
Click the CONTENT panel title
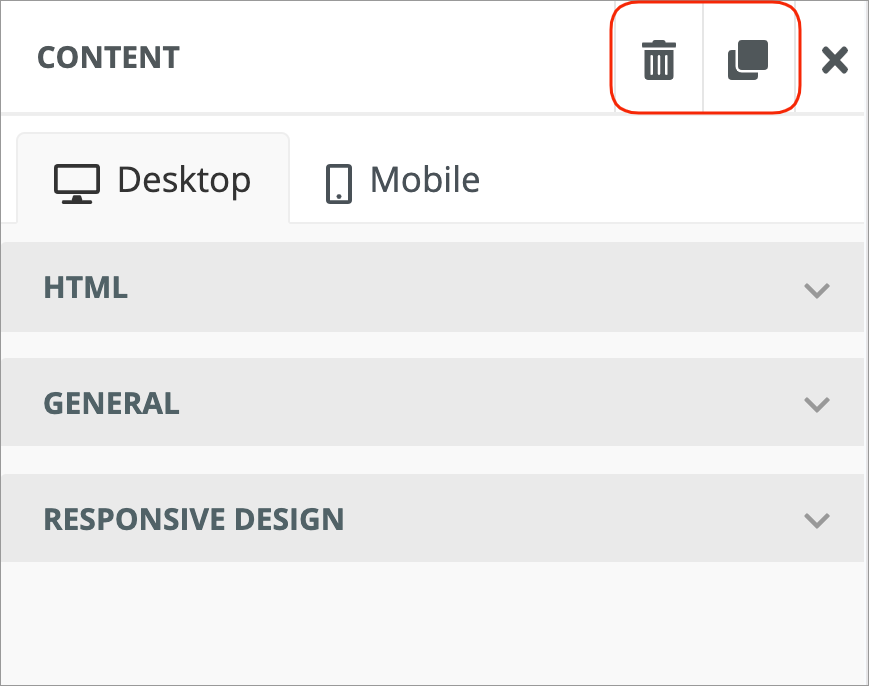[108, 58]
